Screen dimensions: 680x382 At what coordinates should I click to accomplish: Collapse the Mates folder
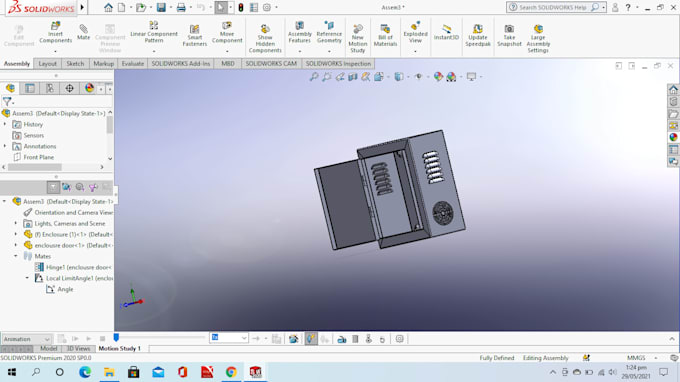point(16,256)
